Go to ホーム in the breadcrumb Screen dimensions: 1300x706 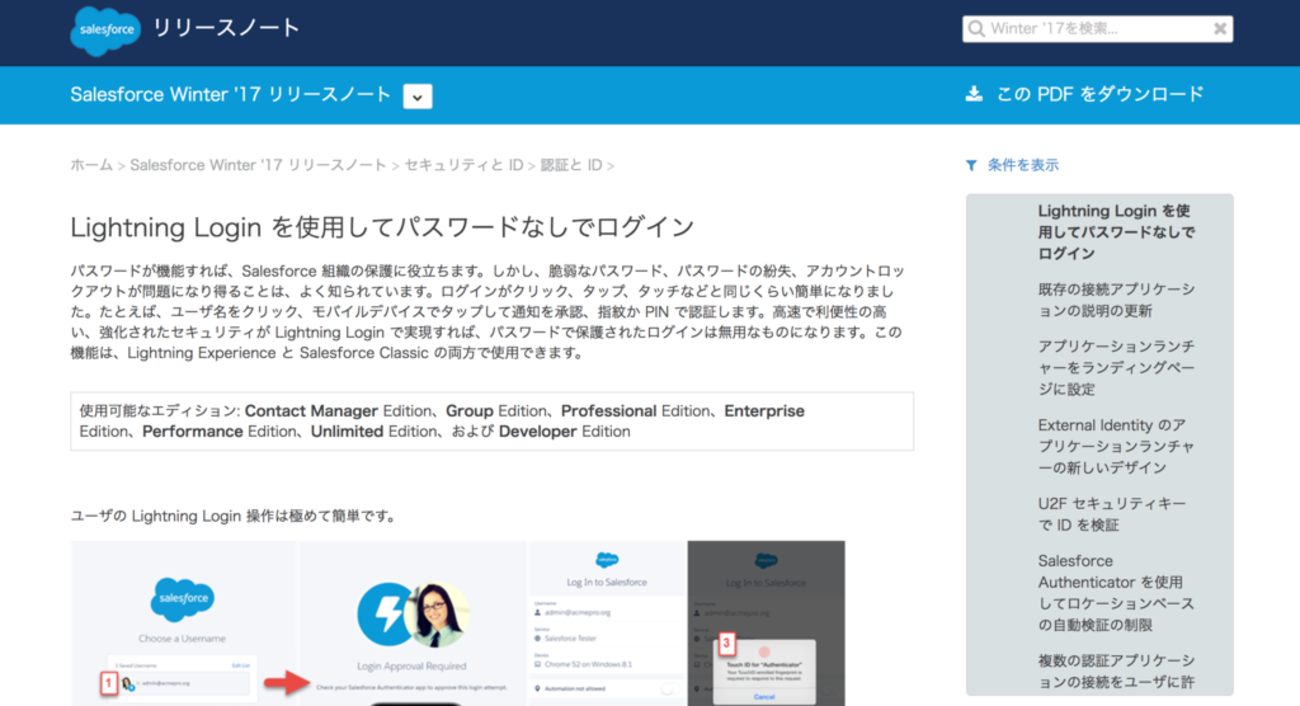[x=91, y=165]
